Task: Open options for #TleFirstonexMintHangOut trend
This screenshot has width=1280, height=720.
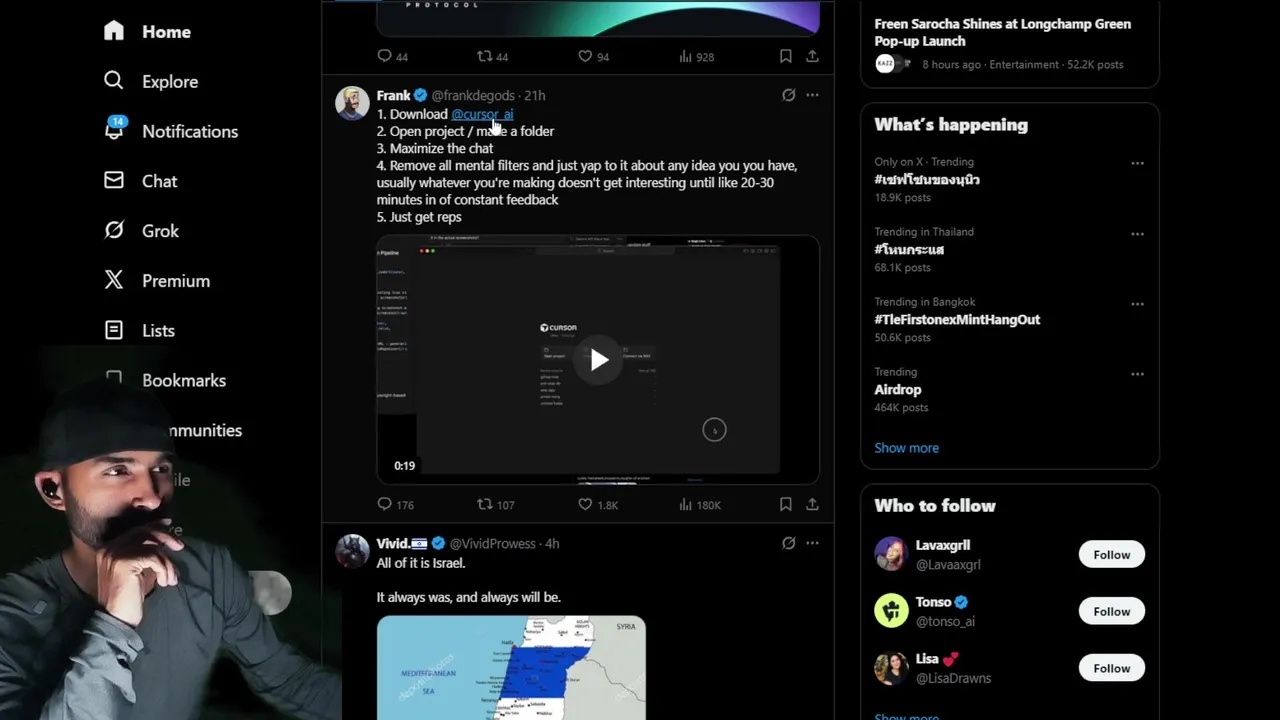Action: (1137, 304)
